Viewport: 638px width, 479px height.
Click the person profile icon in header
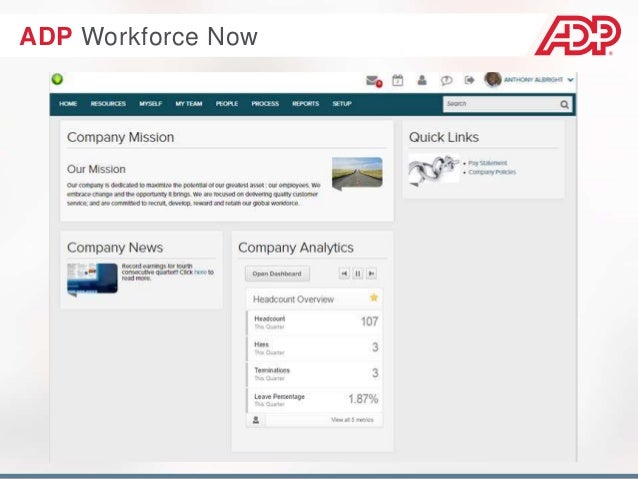pos(422,80)
